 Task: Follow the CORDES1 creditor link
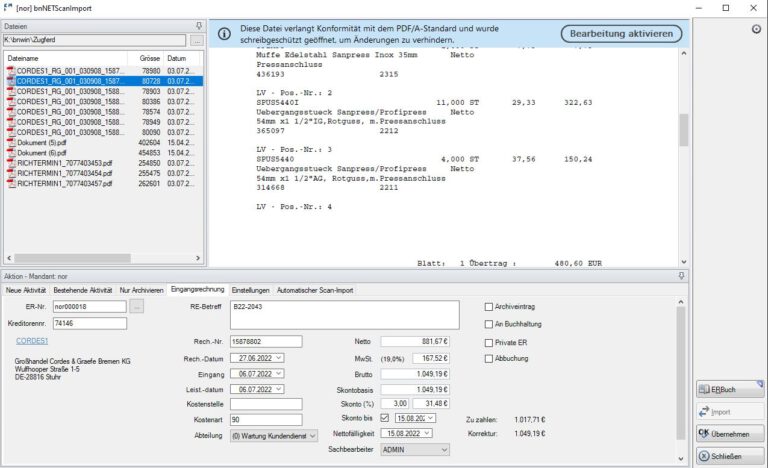click(33, 341)
